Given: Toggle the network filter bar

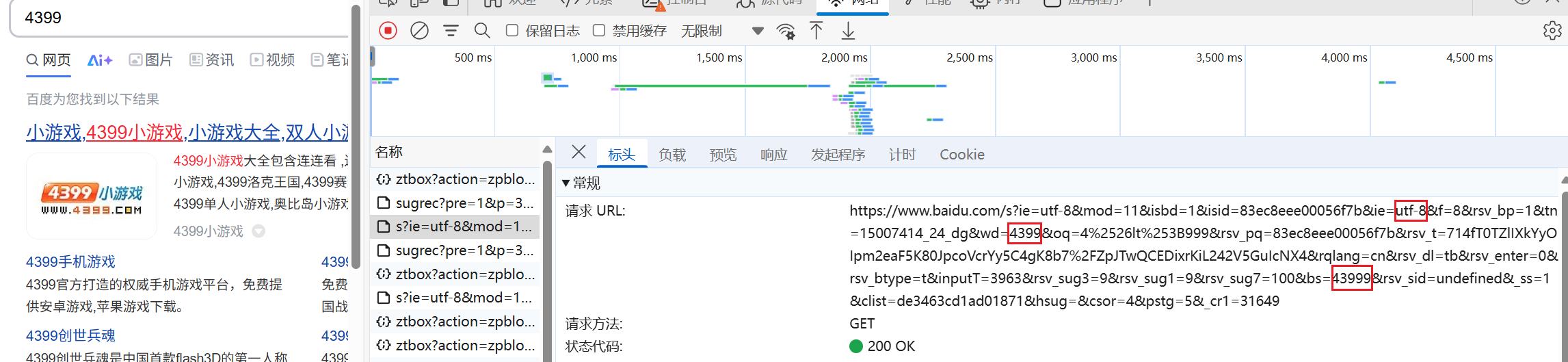Looking at the screenshot, I should point(451,31).
